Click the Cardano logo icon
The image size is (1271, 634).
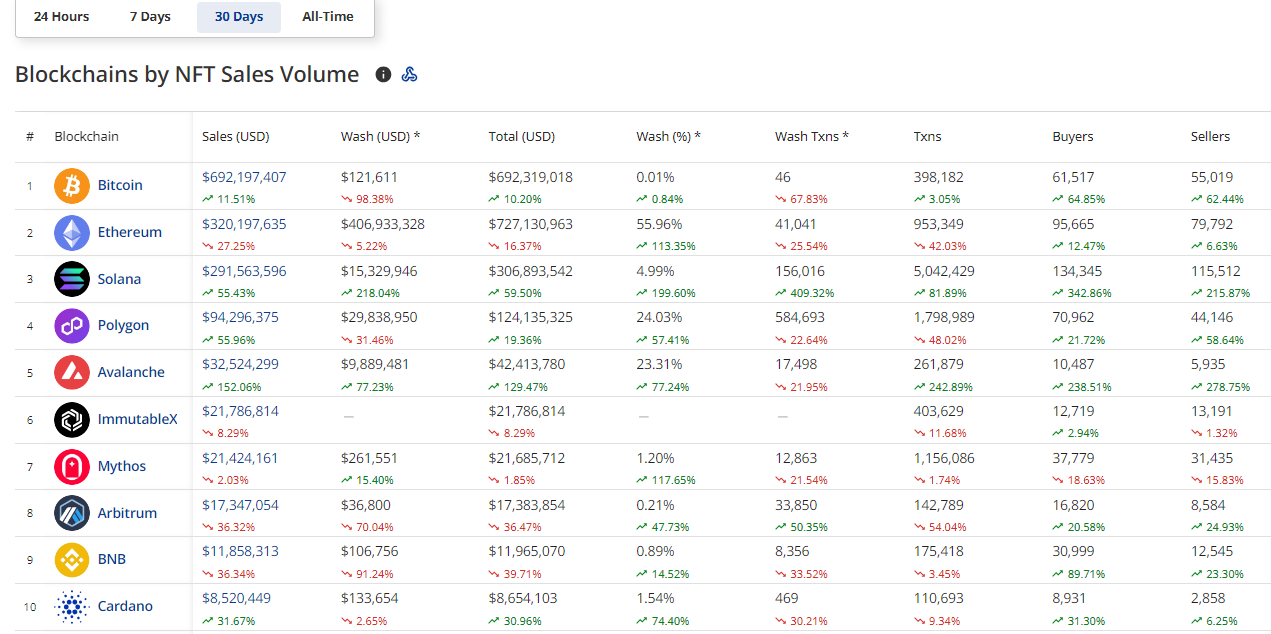72,607
